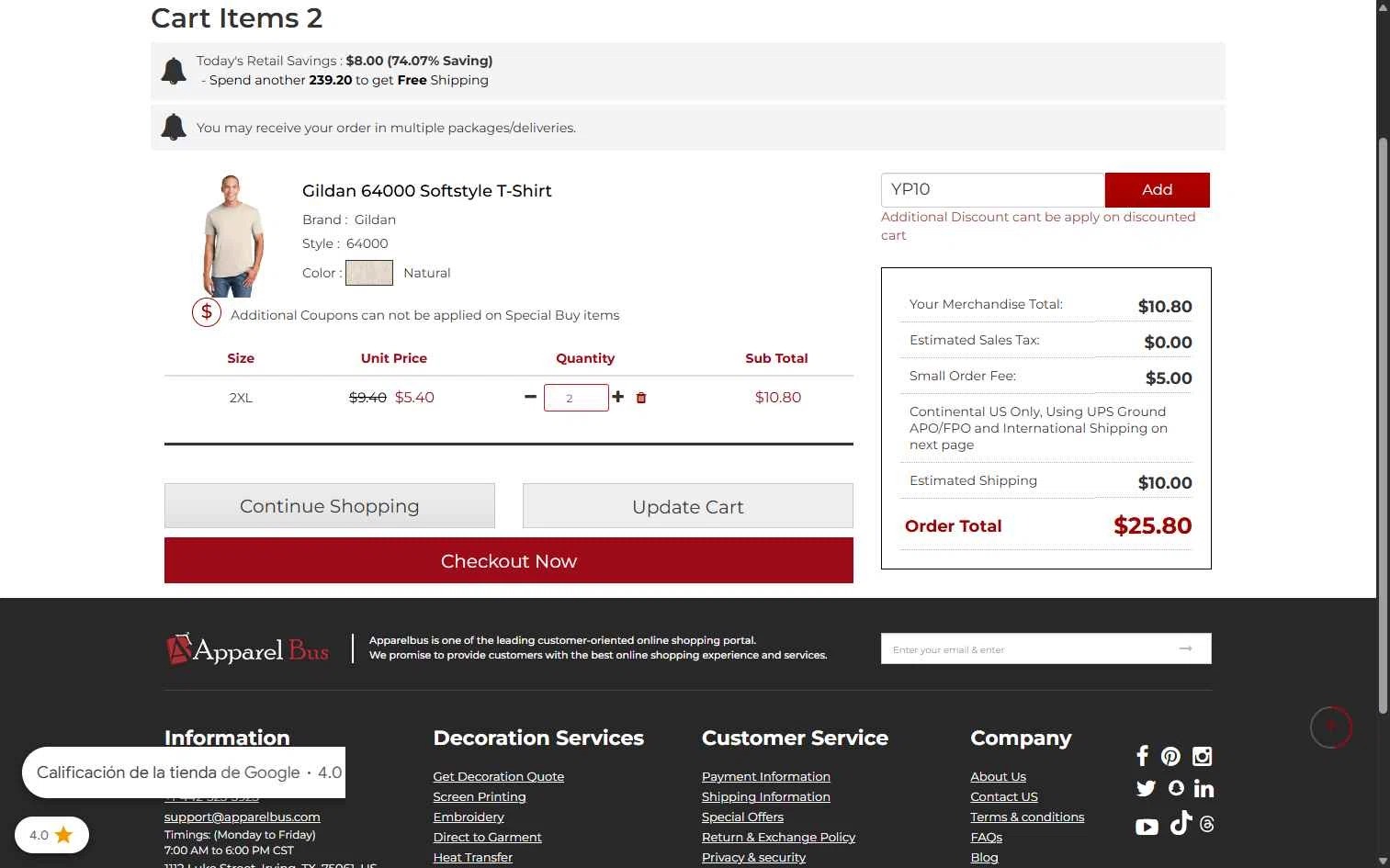Image resolution: width=1390 pixels, height=868 pixels.
Task: Open the Heat Transfer link
Action: point(473,857)
